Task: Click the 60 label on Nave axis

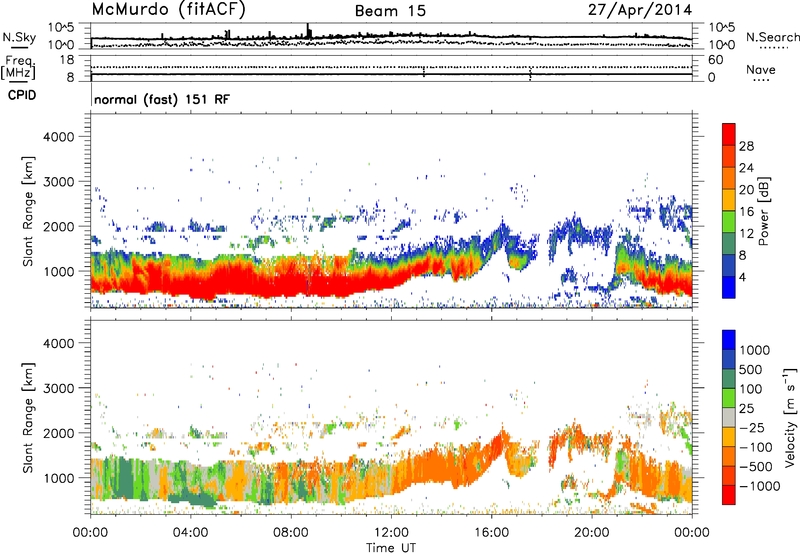Action: (715, 60)
